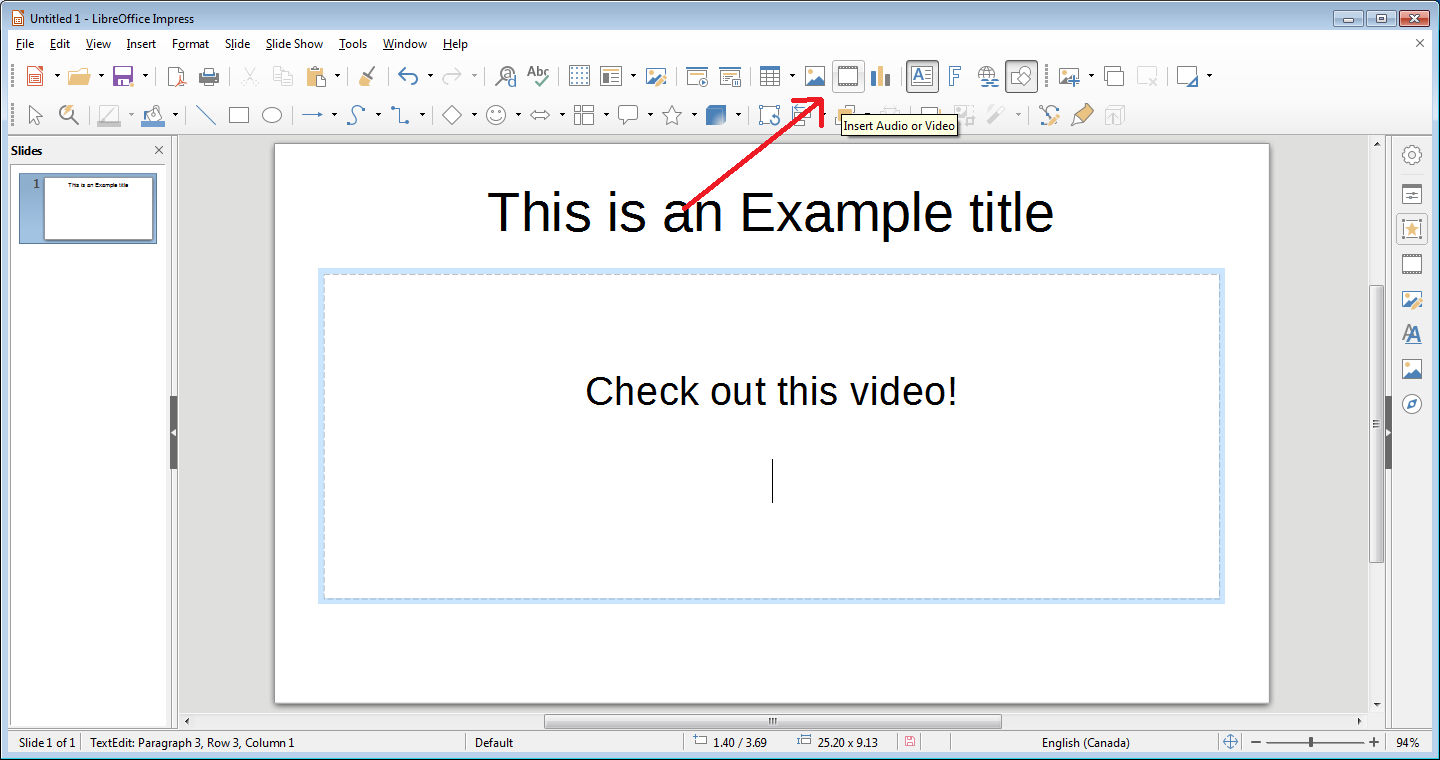Click the Insert Audio or Video icon
This screenshot has width=1440, height=760.
point(848,76)
